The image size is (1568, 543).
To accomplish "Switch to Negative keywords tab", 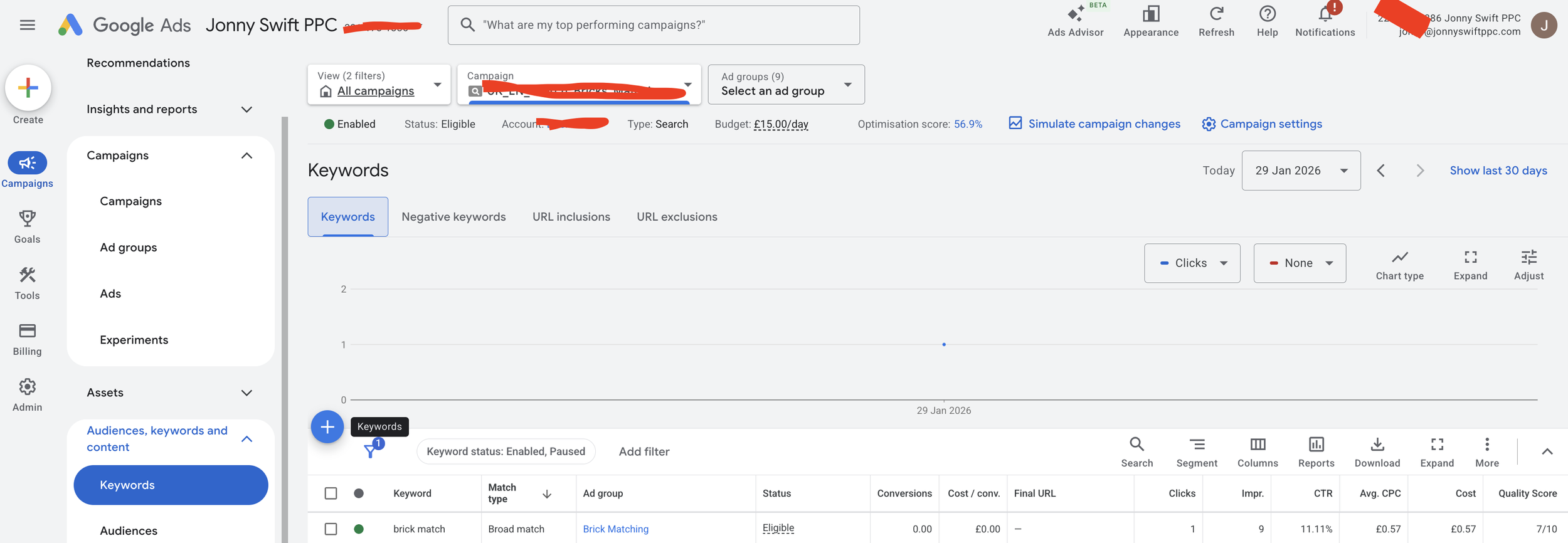I will click(x=453, y=217).
